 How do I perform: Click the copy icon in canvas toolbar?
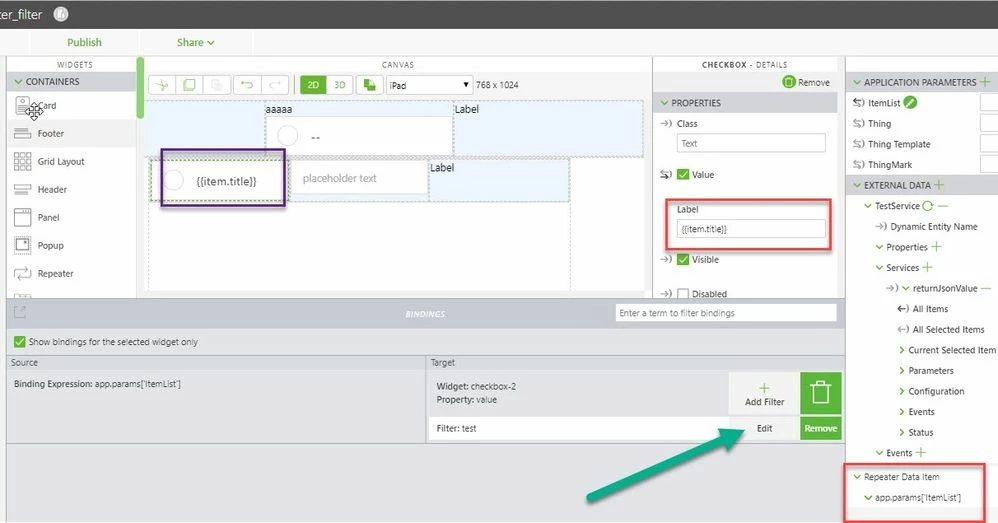189,85
